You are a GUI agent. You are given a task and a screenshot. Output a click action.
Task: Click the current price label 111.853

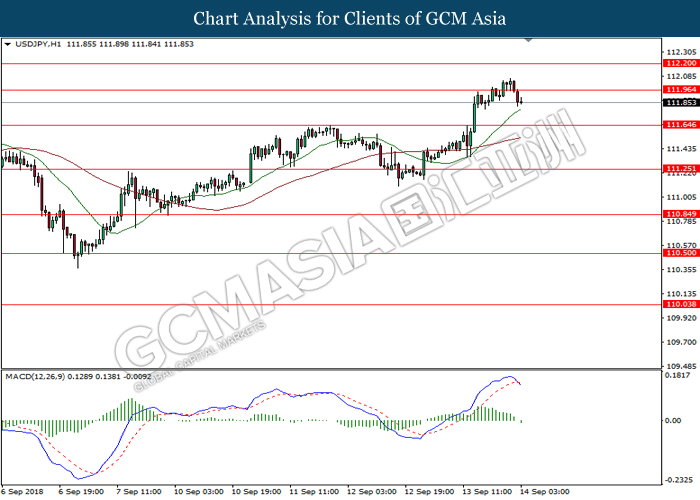click(x=681, y=103)
